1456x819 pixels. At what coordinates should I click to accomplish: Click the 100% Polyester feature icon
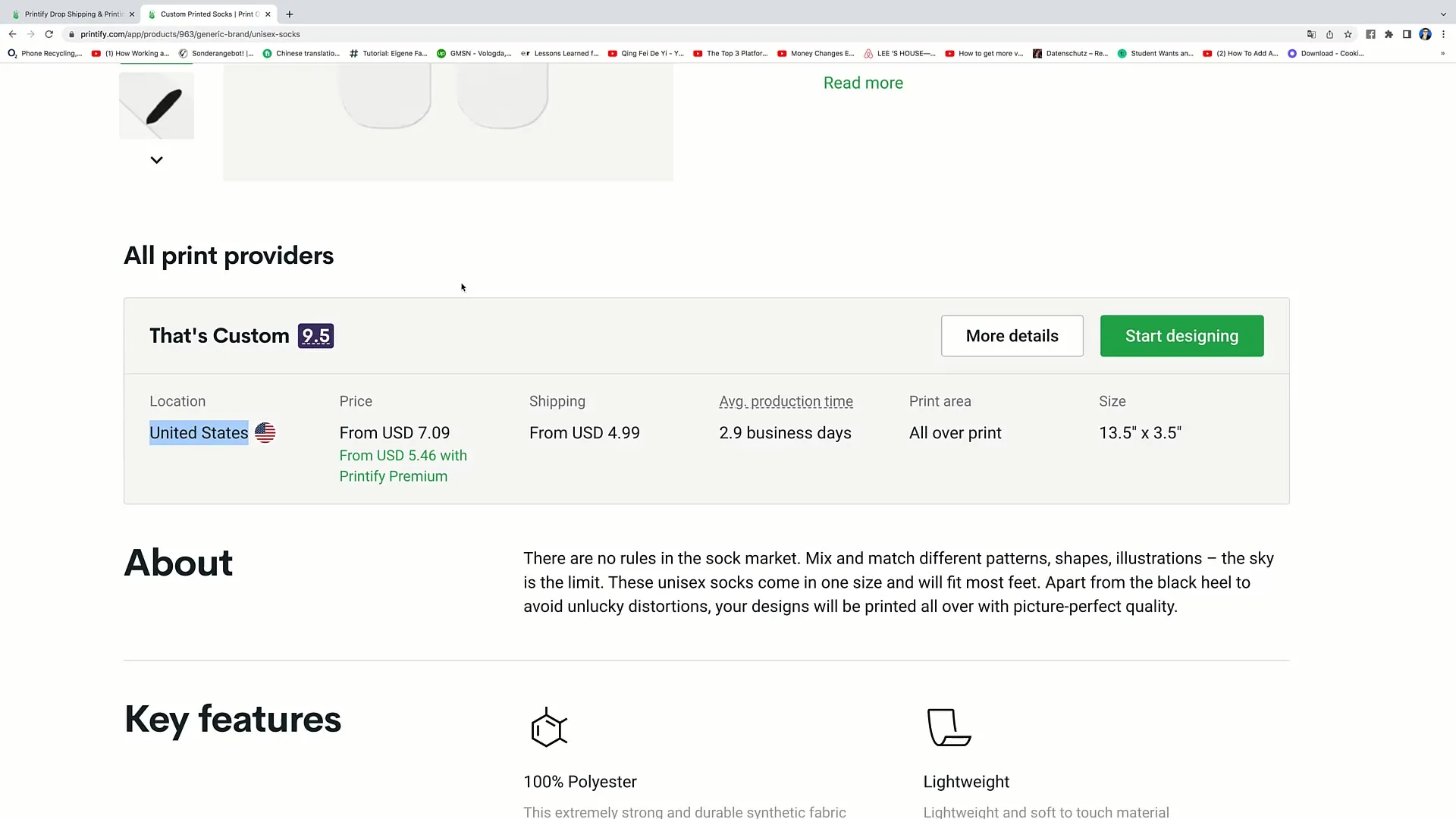pyautogui.click(x=548, y=727)
